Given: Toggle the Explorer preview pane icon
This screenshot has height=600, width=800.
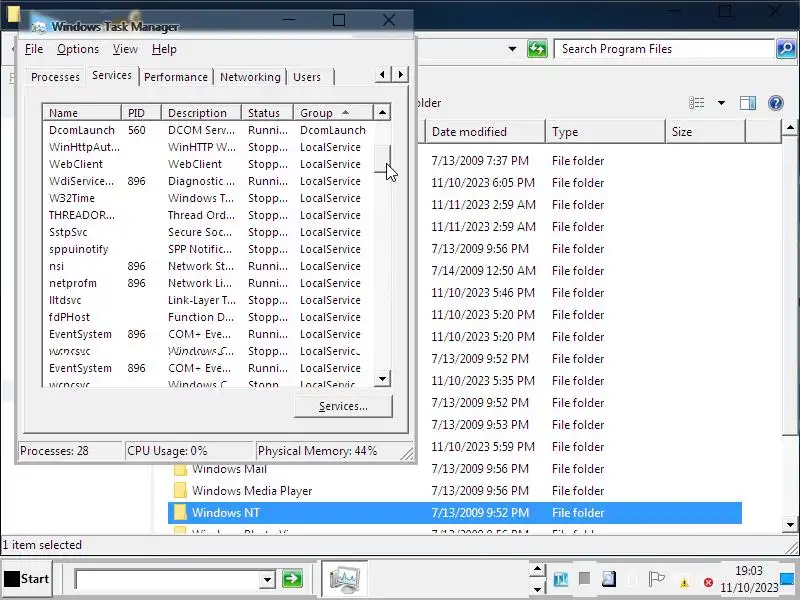Looking at the screenshot, I should coord(747,103).
